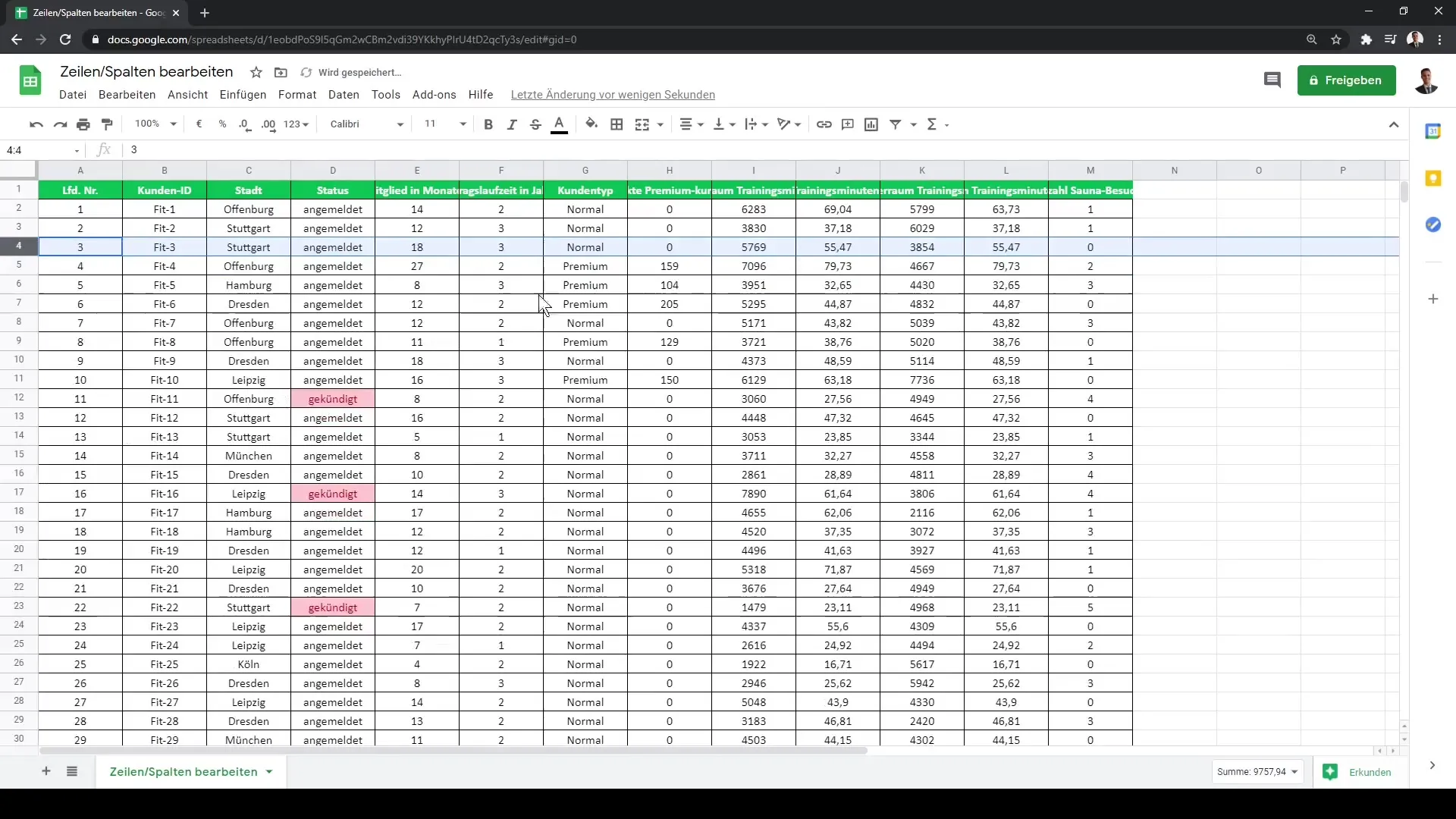Click the currency format icon

(x=199, y=124)
